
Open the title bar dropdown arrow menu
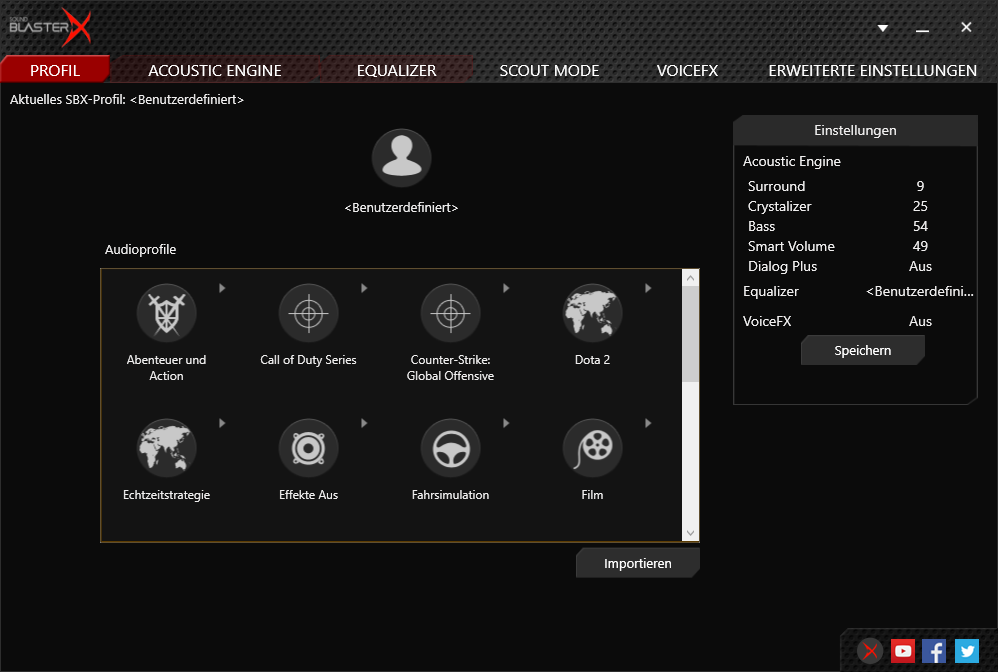point(883,28)
